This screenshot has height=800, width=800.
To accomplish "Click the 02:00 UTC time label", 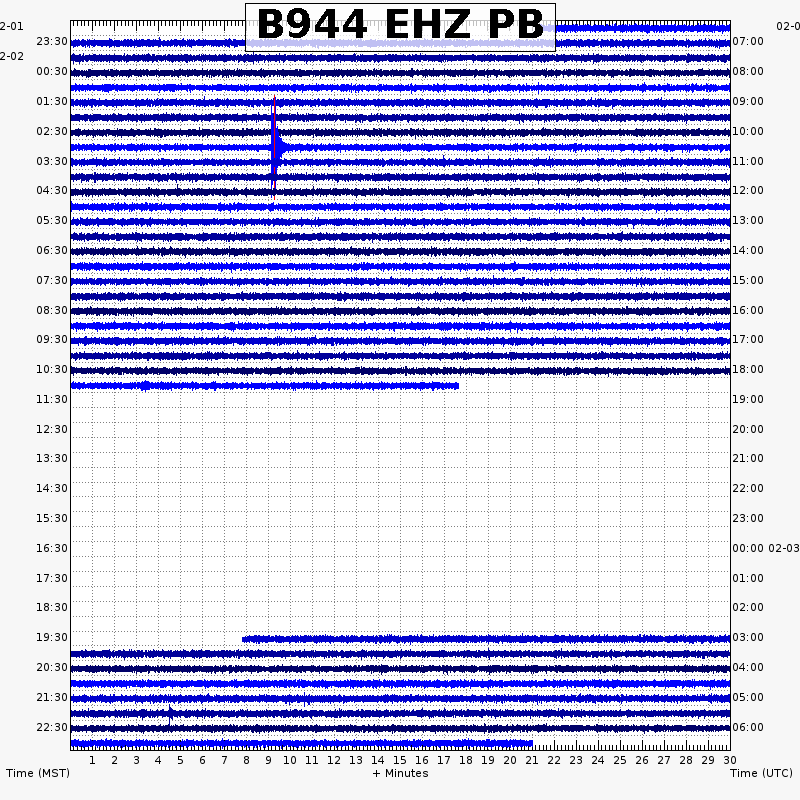I will [x=748, y=607].
